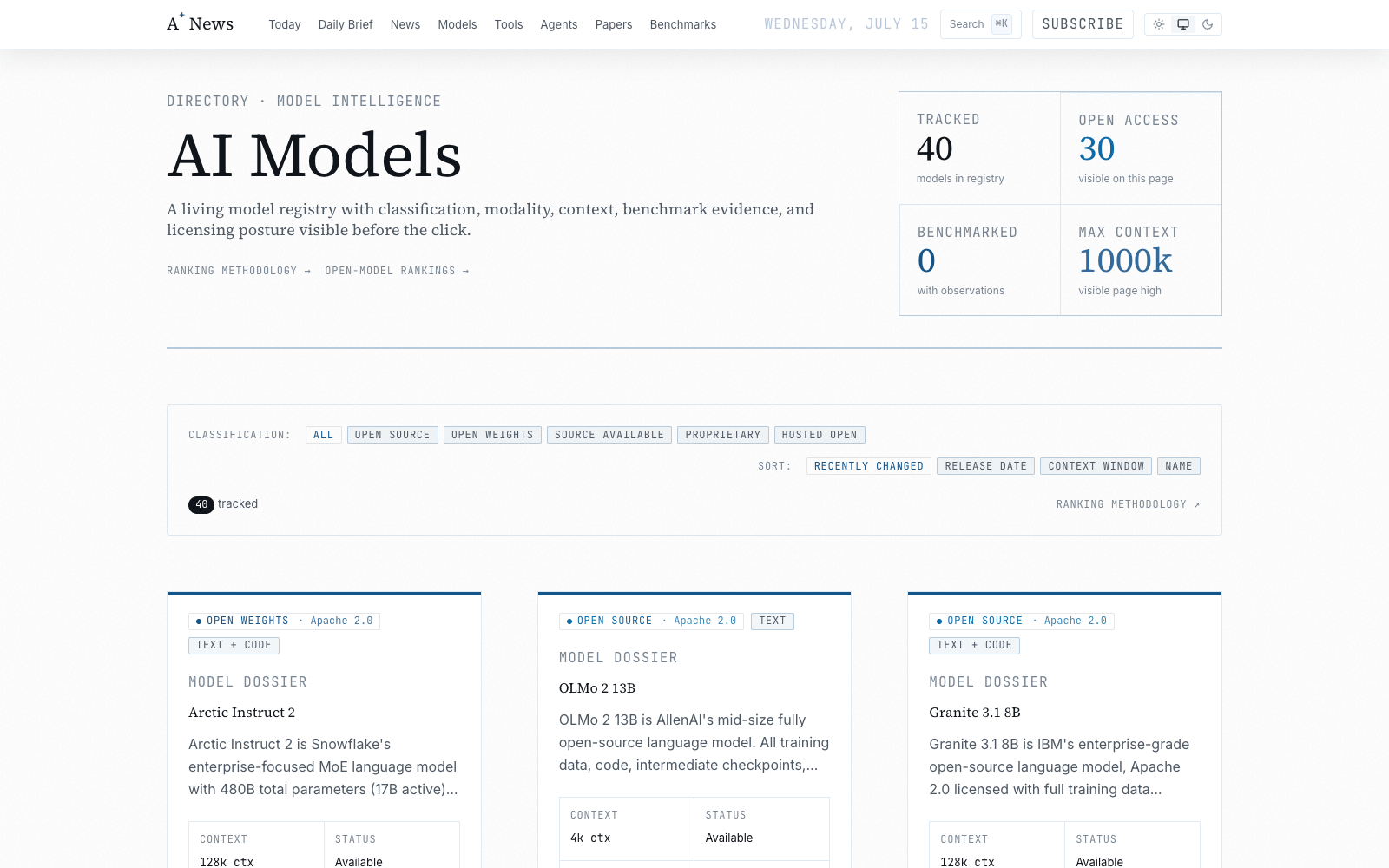Viewport: 1389px width, 868px height.
Task: Go to the News section
Action: pos(405,24)
